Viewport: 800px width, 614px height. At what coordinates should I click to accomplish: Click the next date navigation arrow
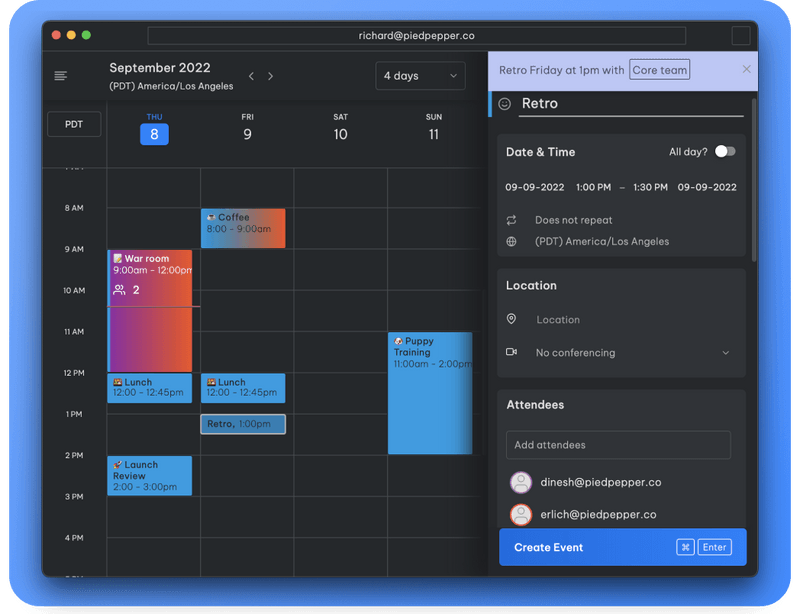pyautogui.click(x=270, y=75)
